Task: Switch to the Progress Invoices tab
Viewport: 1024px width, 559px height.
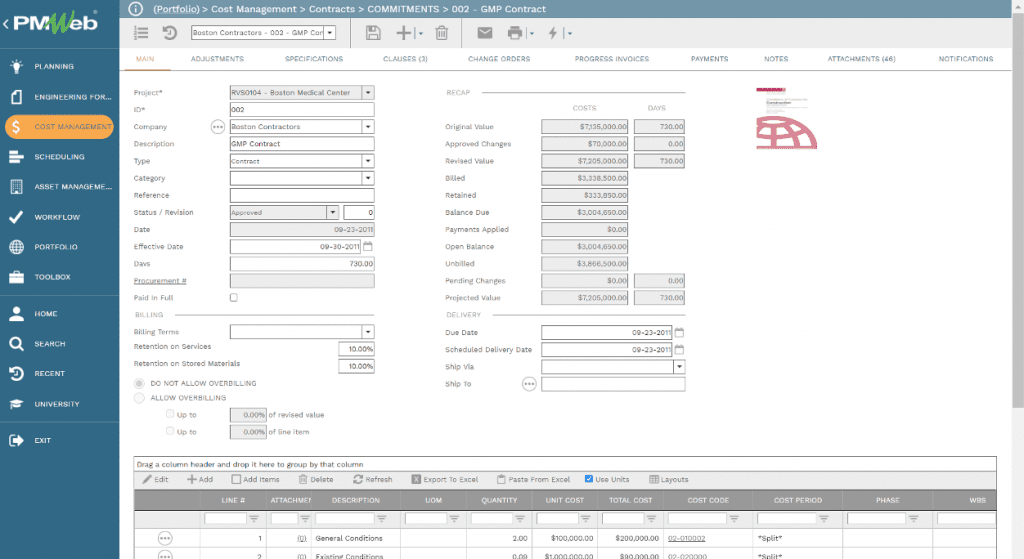Action: (x=612, y=59)
